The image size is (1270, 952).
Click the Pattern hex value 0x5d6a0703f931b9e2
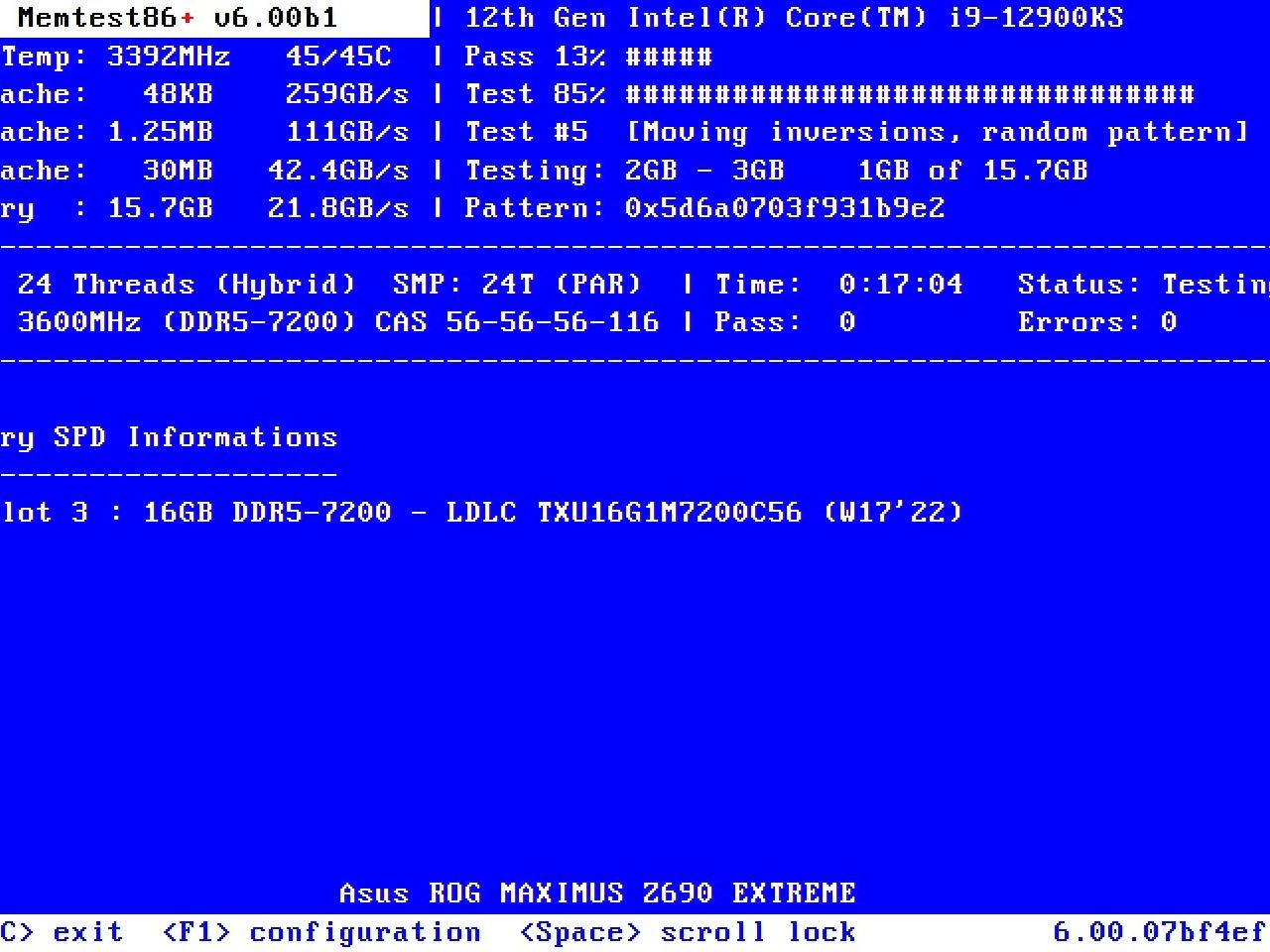coord(785,208)
